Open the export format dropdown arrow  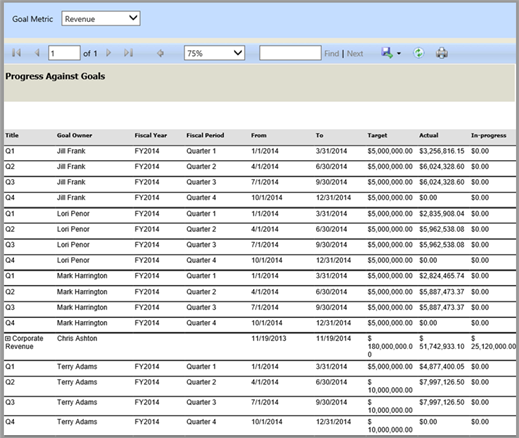[x=399, y=53]
